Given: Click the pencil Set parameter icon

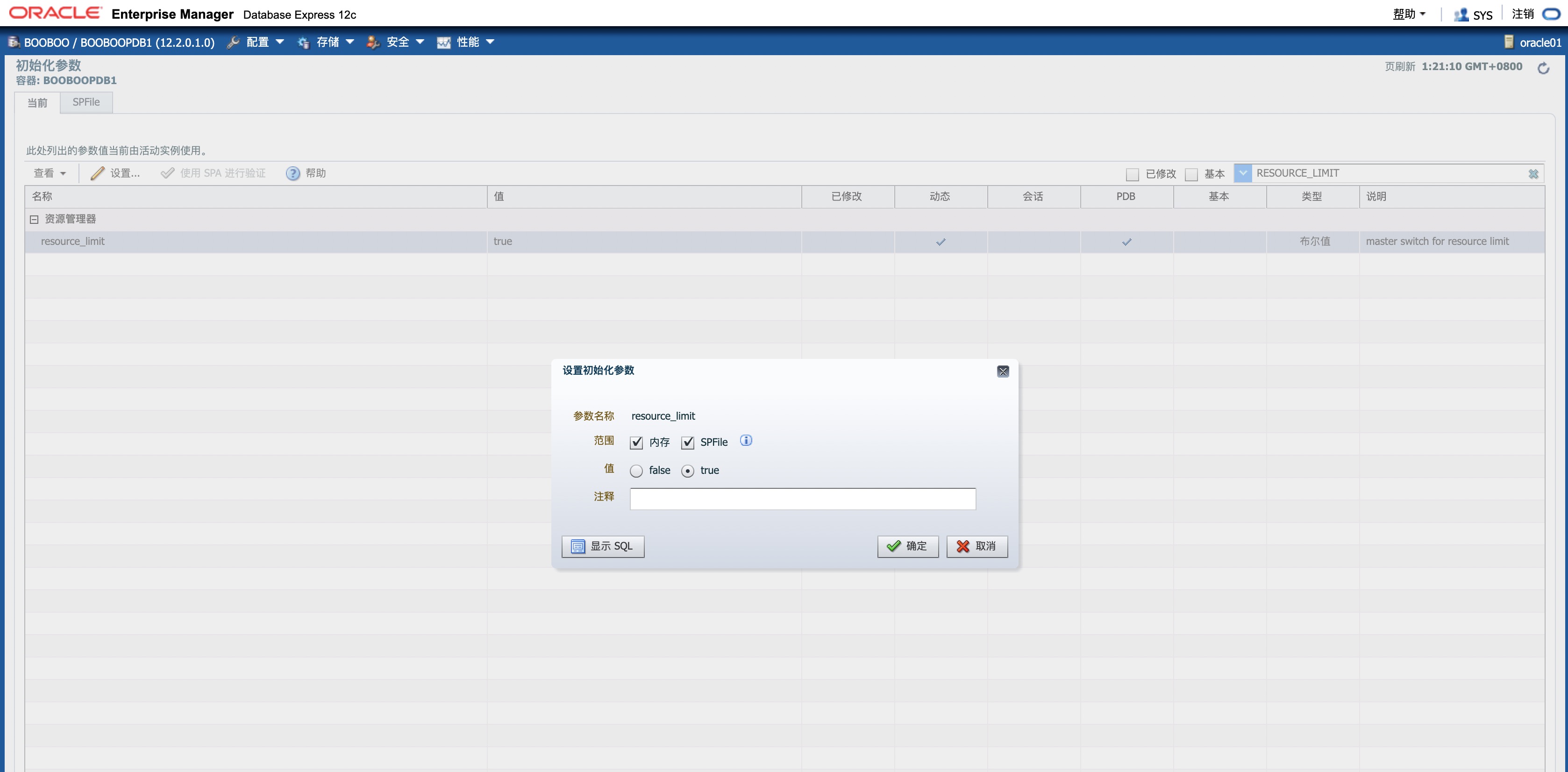Looking at the screenshot, I should [x=97, y=173].
